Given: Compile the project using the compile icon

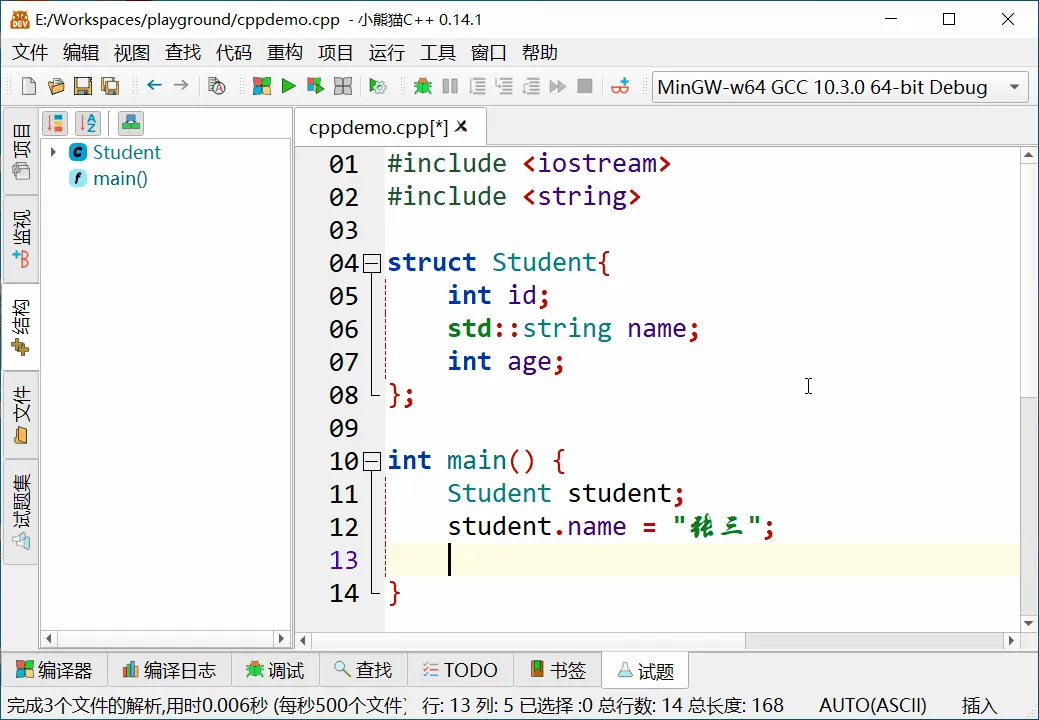Looking at the screenshot, I should [261, 87].
